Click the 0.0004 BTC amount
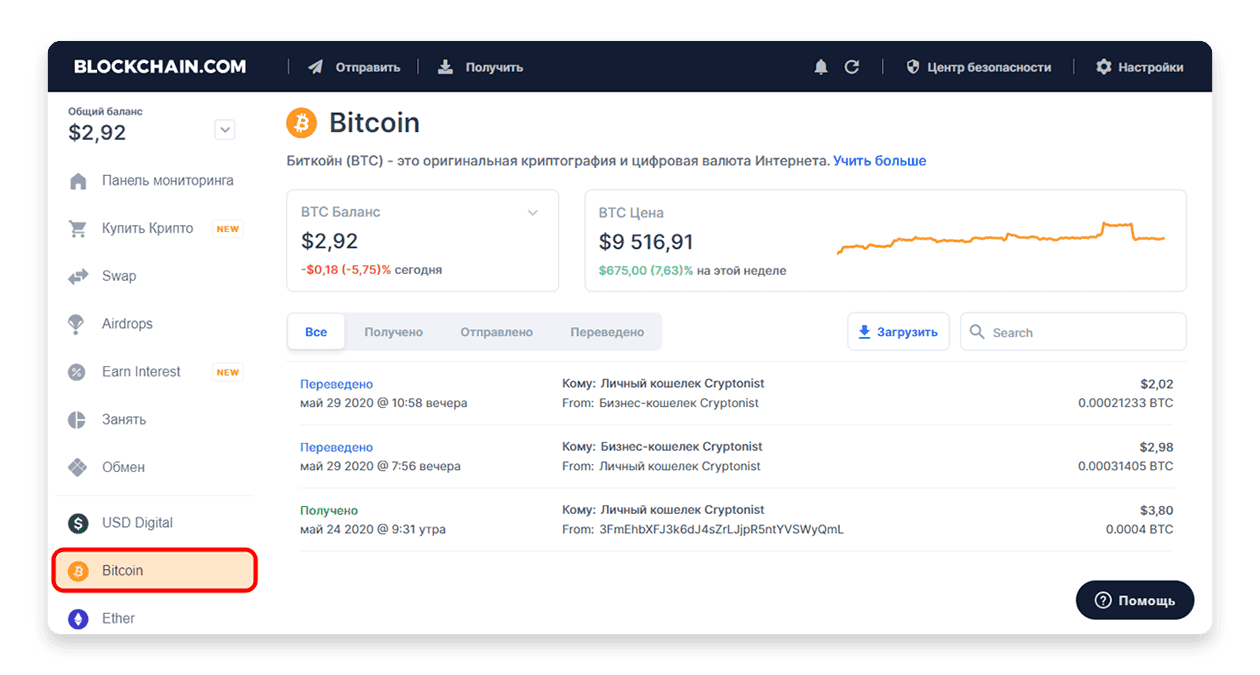Screen dimensions: 1260x675 1139,529
